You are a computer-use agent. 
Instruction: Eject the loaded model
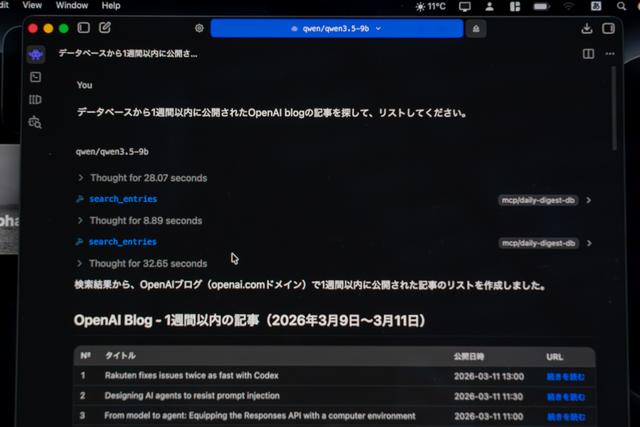(x=476, y=29)
